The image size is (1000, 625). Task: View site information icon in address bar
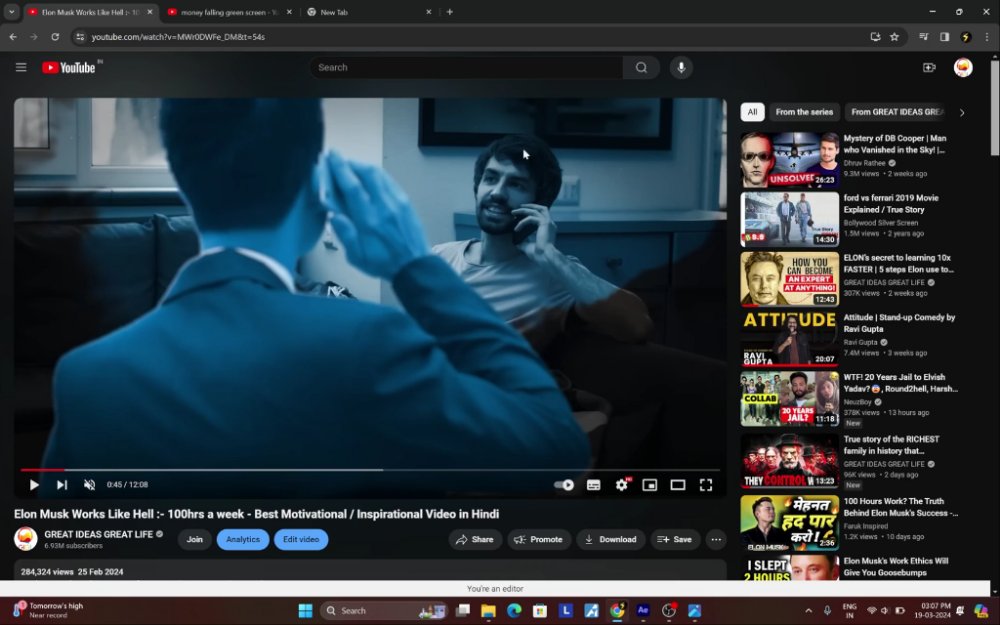pos(80,37)
